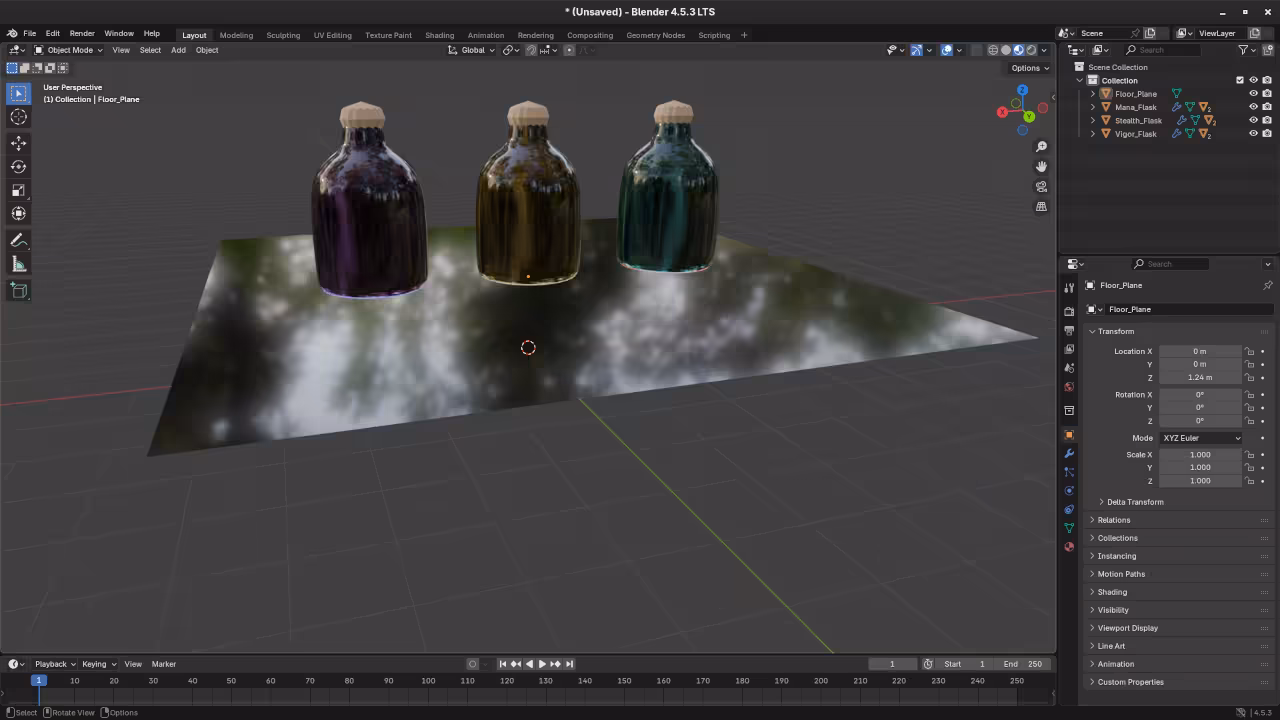Open the Render Properties tab (camera icon)
Image resolution: width=1280 pixels, height=720 pixels.
point(1069,312)
